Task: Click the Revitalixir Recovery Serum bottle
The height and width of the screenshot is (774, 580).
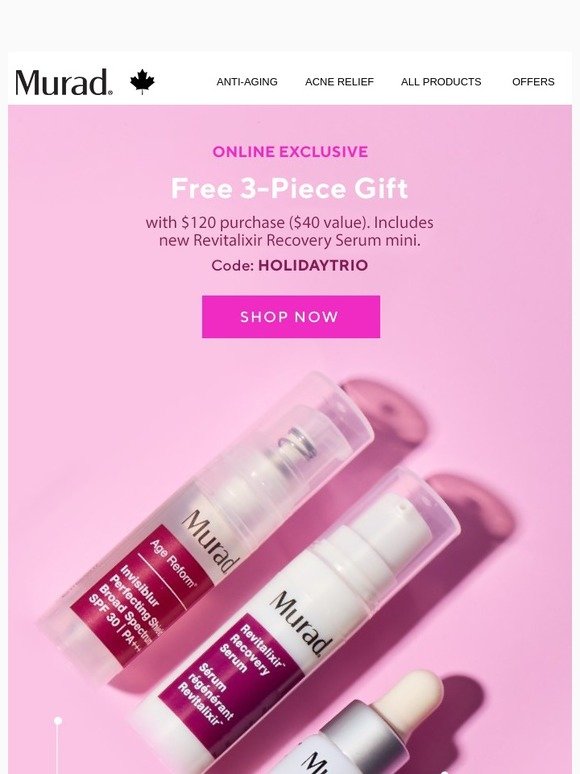Action: [296, 617]
